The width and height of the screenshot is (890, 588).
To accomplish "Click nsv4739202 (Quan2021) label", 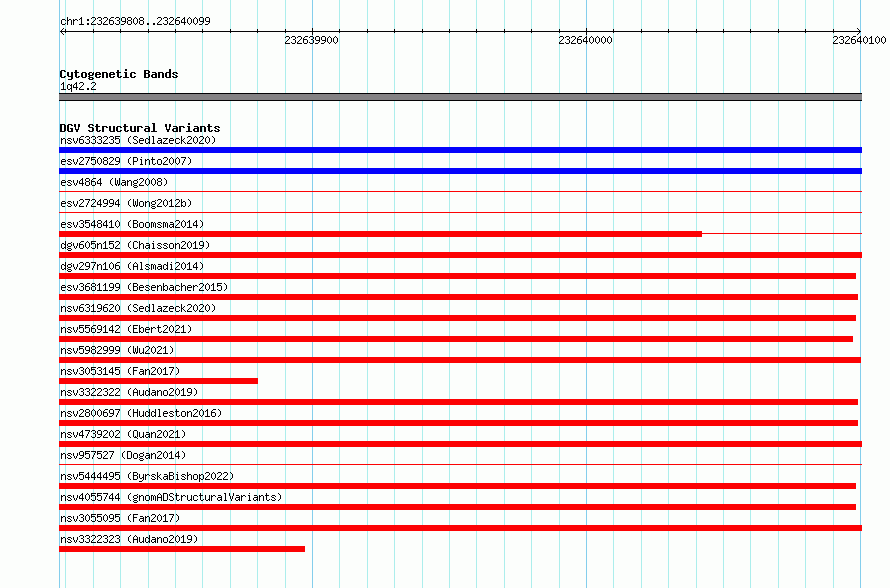I will [123, 434].
